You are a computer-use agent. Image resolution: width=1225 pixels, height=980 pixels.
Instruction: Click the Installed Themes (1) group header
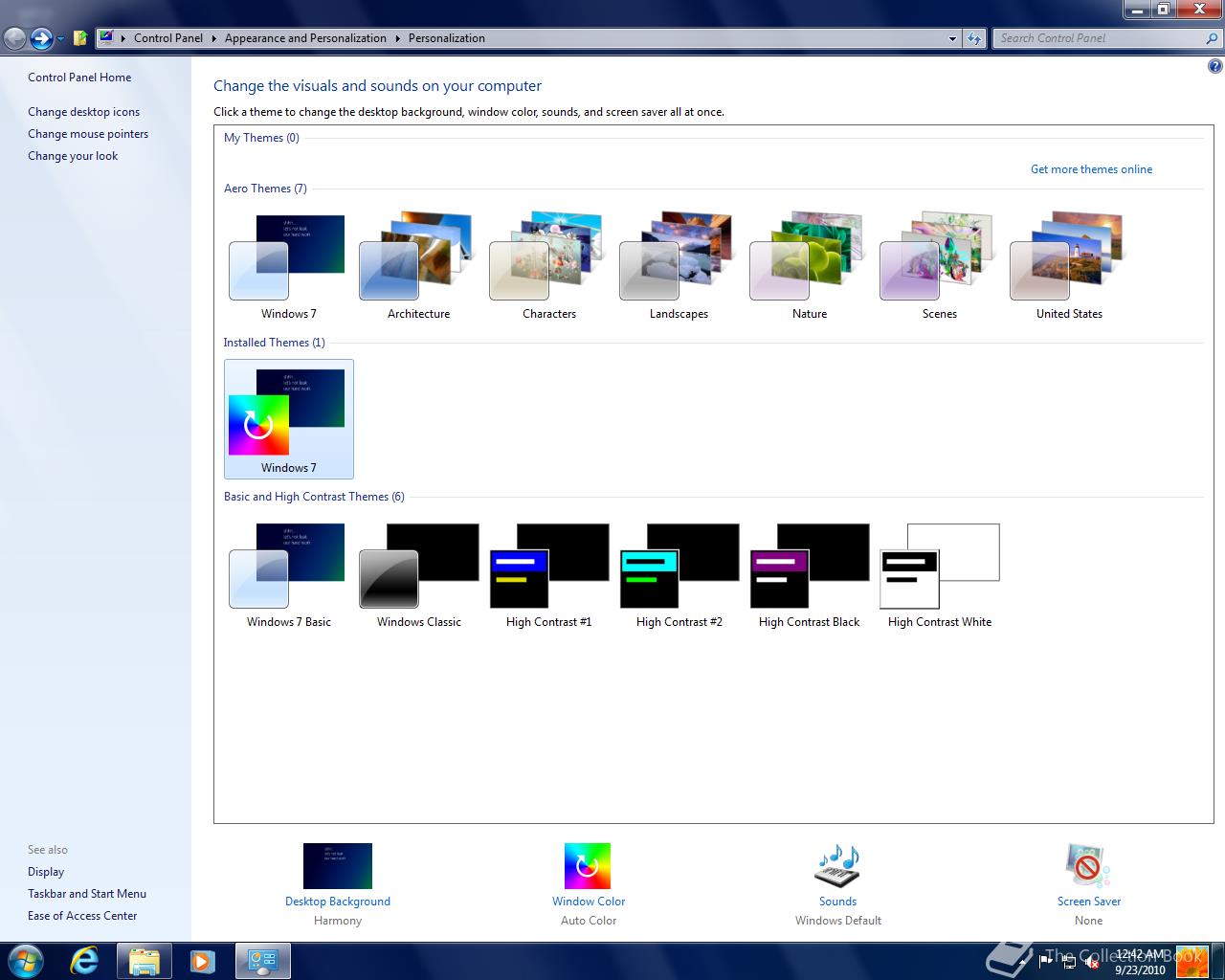coord(274,343)
